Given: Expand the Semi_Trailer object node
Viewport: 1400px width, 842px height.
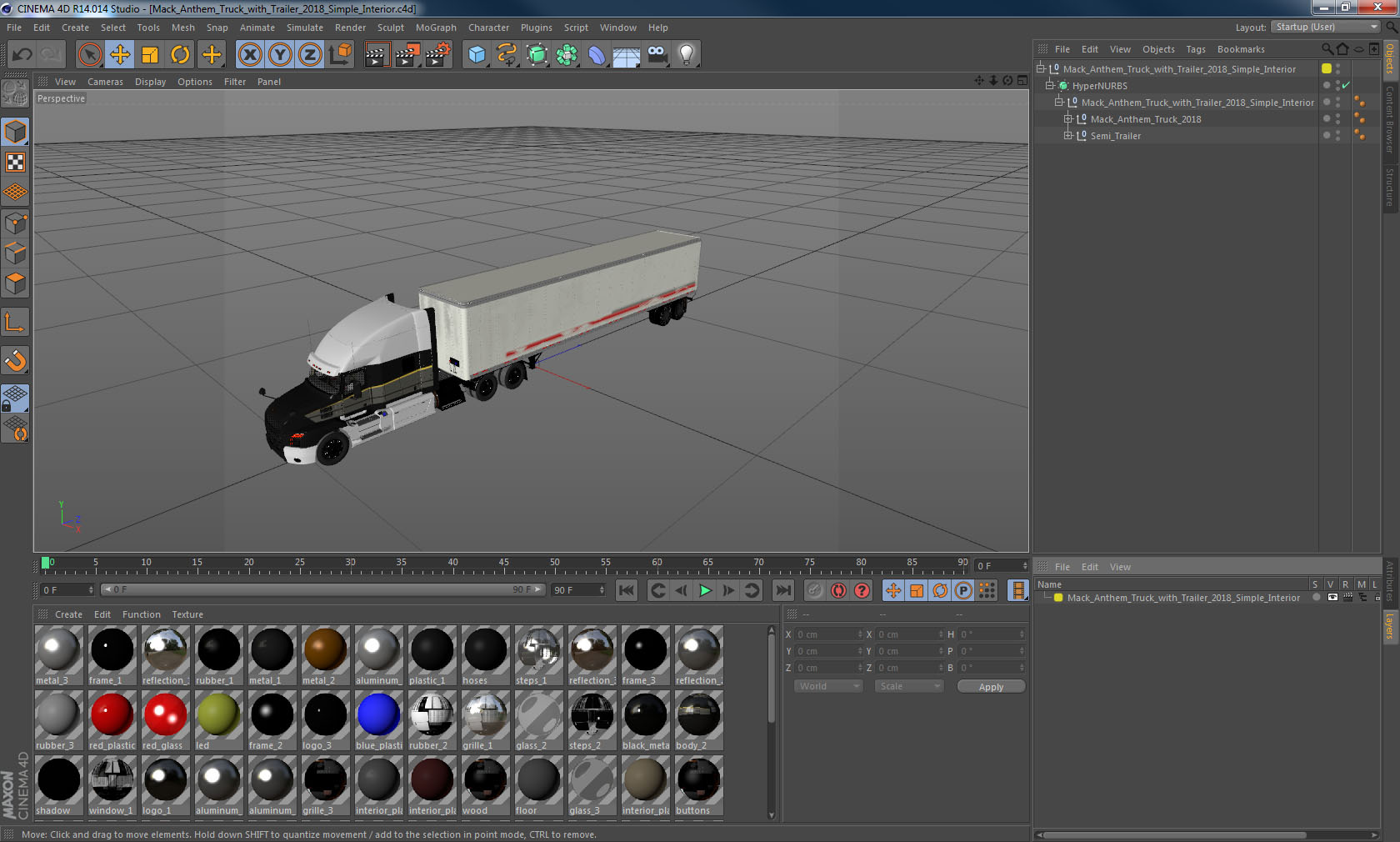Looking at the screenshot, I should tap(1067, 135).
